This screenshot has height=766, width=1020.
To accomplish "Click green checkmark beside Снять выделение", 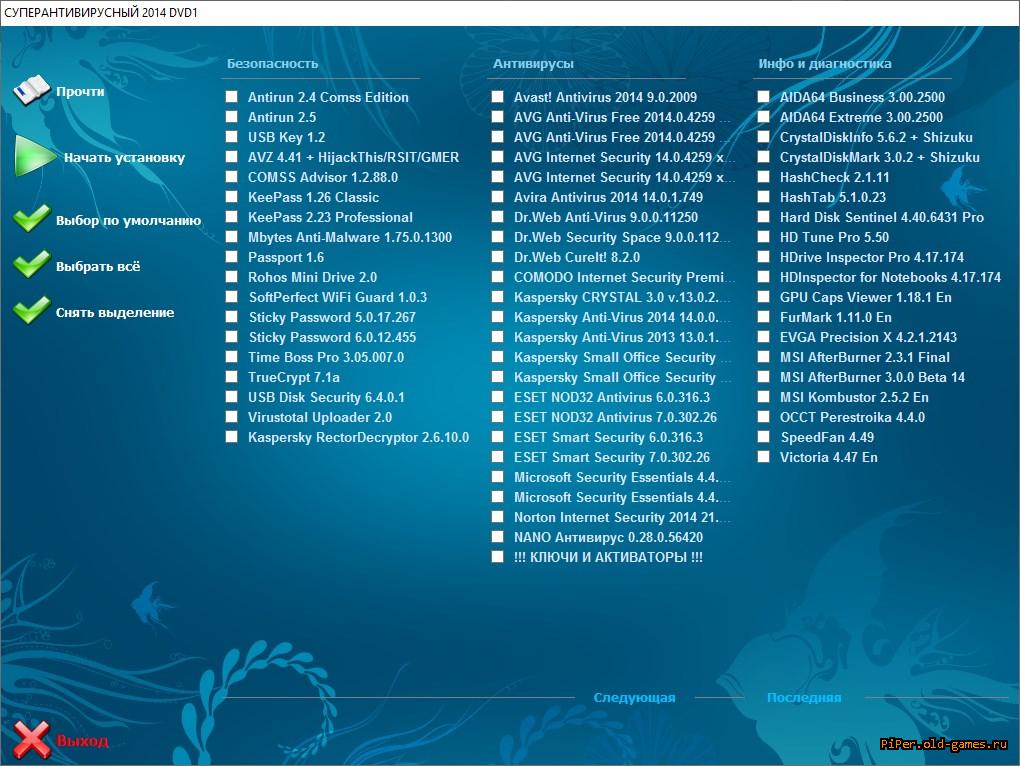I will (x=32, y=311).
